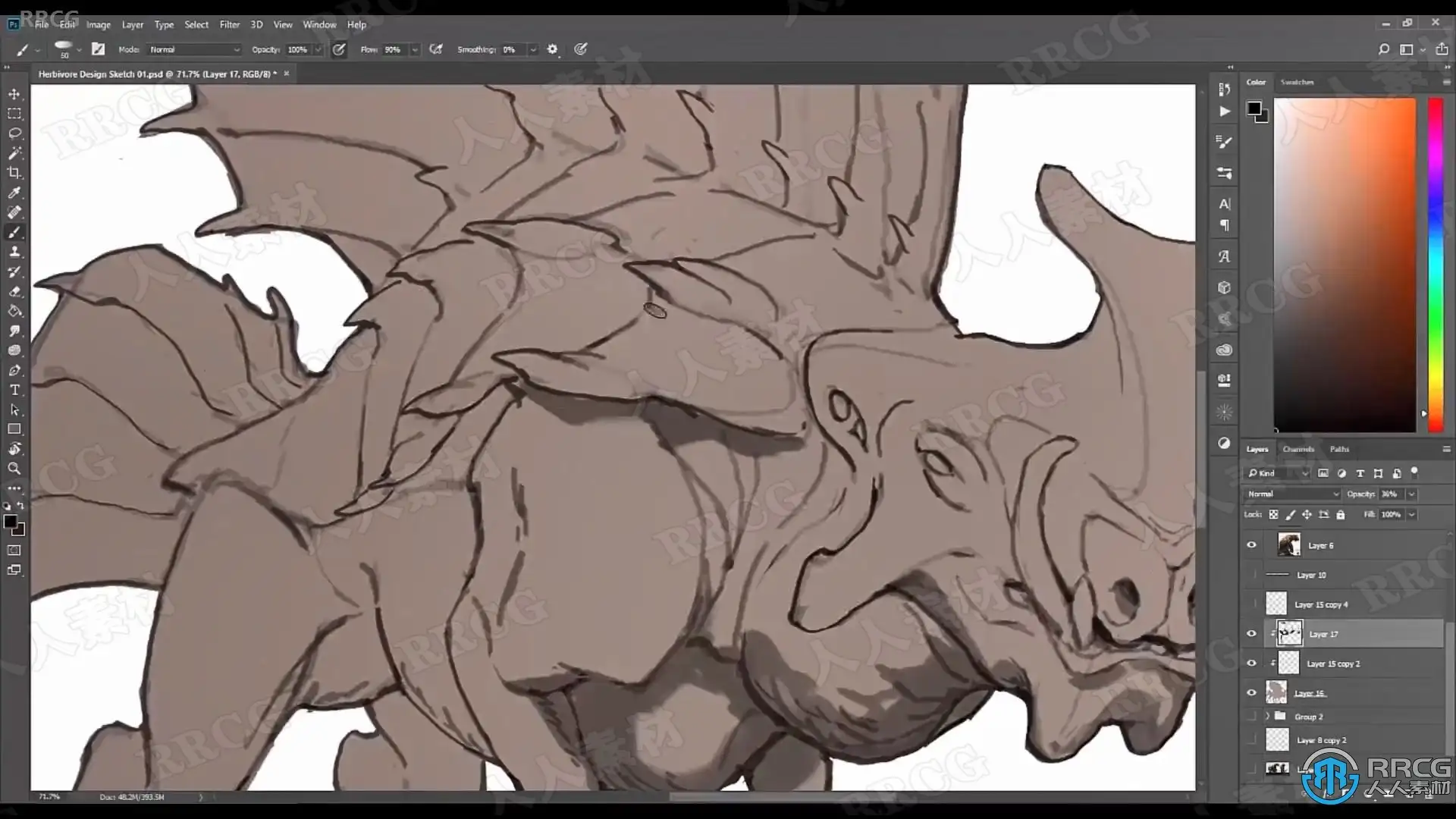Open the layer blend mode Normal dropdown

1292,494
